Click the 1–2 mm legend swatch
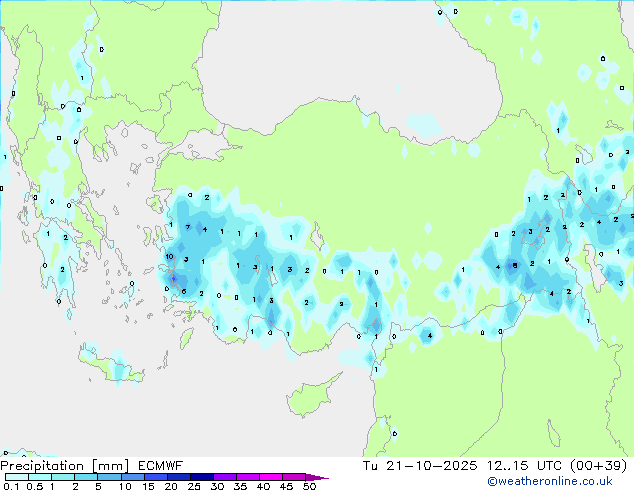634x490 pixels. click(x=63, y=477)
